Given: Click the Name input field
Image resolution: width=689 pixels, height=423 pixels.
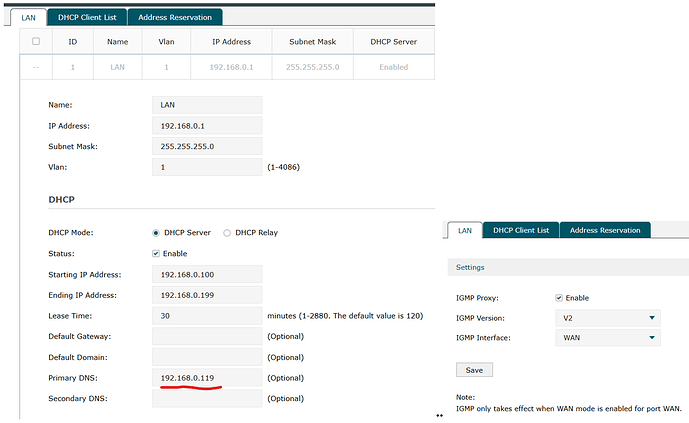Looking at the screenshot, I should pos(207,105).
